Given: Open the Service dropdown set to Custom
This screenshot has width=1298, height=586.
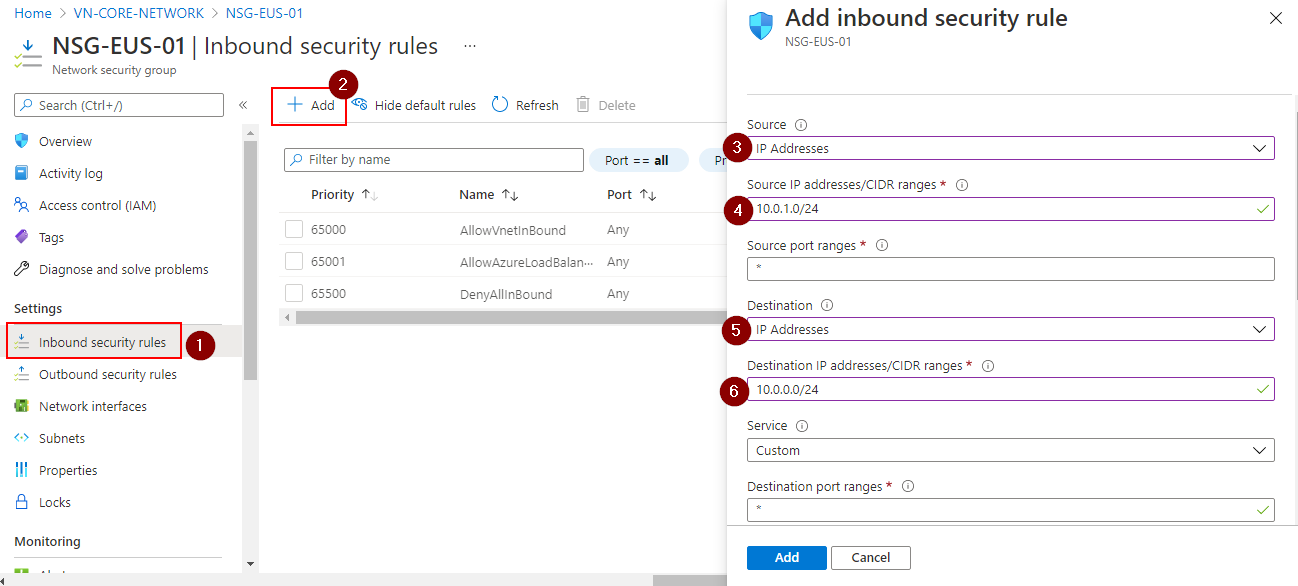Looking at the screenshot, I should pos(1010,451).
